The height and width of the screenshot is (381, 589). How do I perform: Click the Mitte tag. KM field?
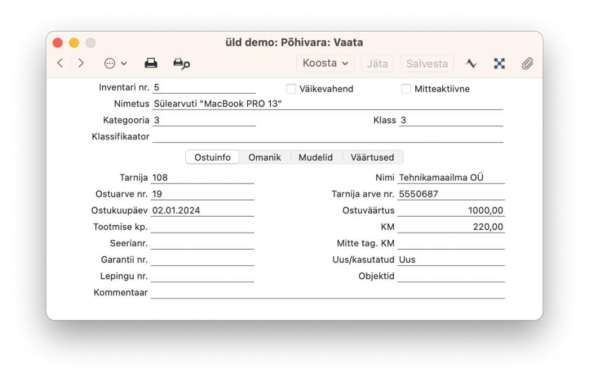pos(451,243)
